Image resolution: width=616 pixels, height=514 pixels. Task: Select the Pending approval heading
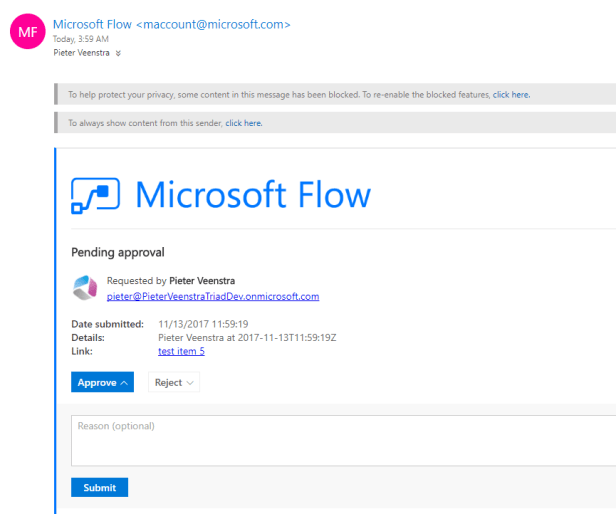click(x=118, y=252)
